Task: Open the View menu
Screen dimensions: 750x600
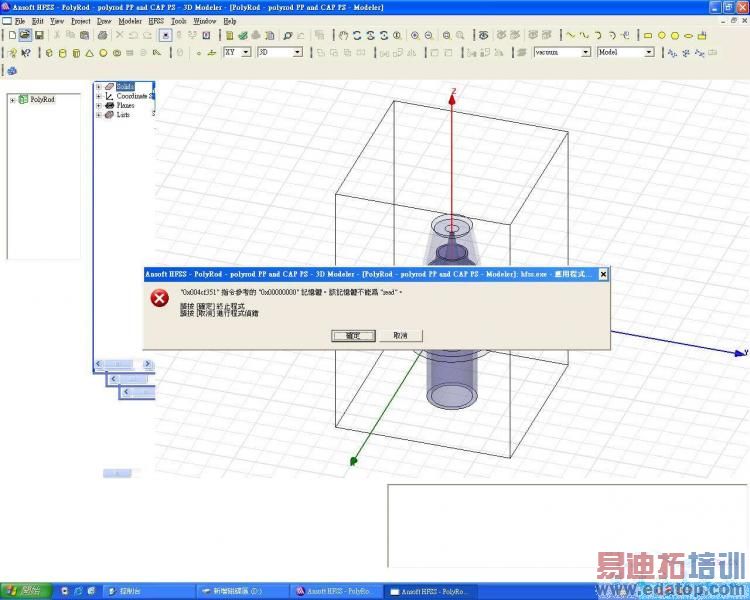Action: pos(56,21)
